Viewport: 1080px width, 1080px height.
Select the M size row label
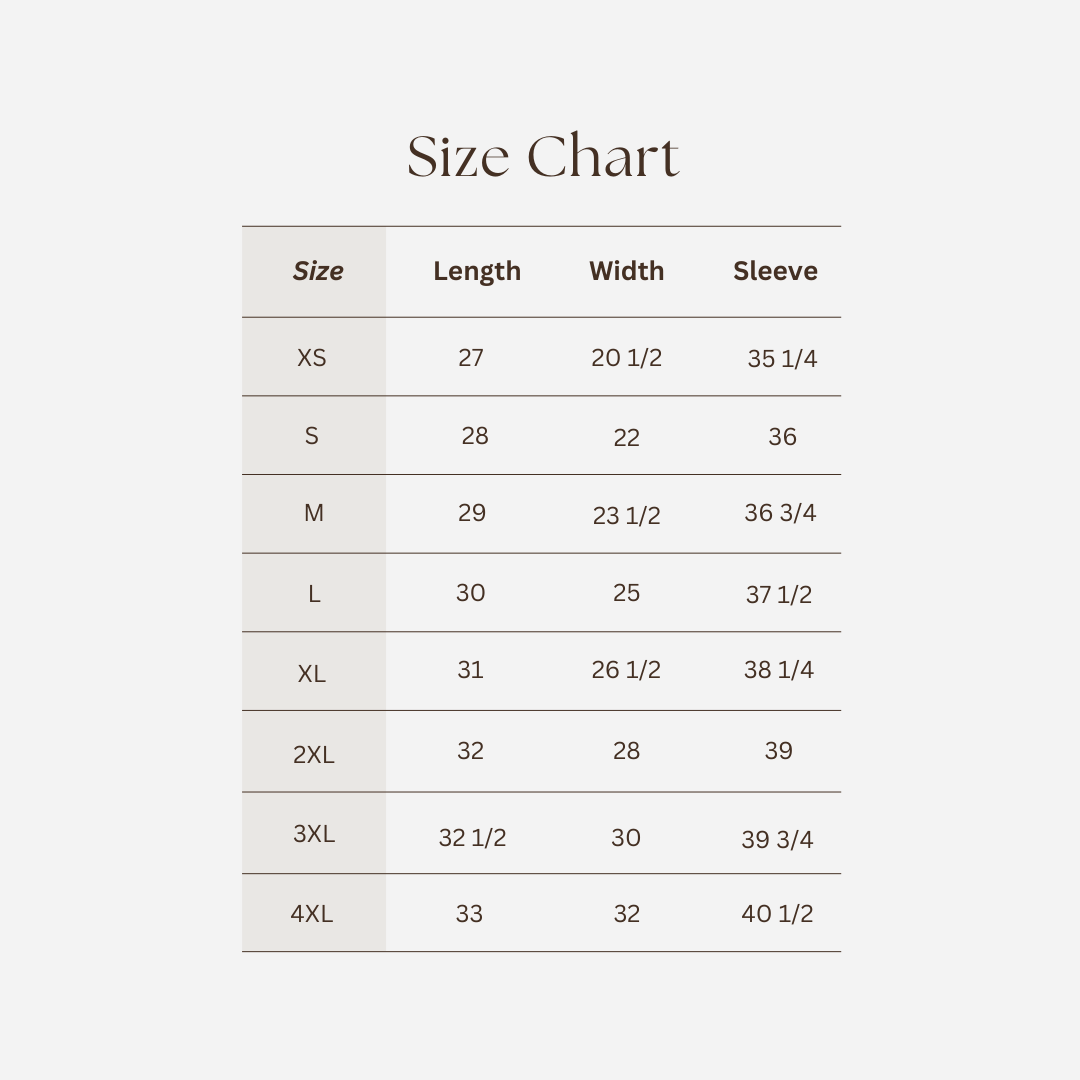(314, 513)
